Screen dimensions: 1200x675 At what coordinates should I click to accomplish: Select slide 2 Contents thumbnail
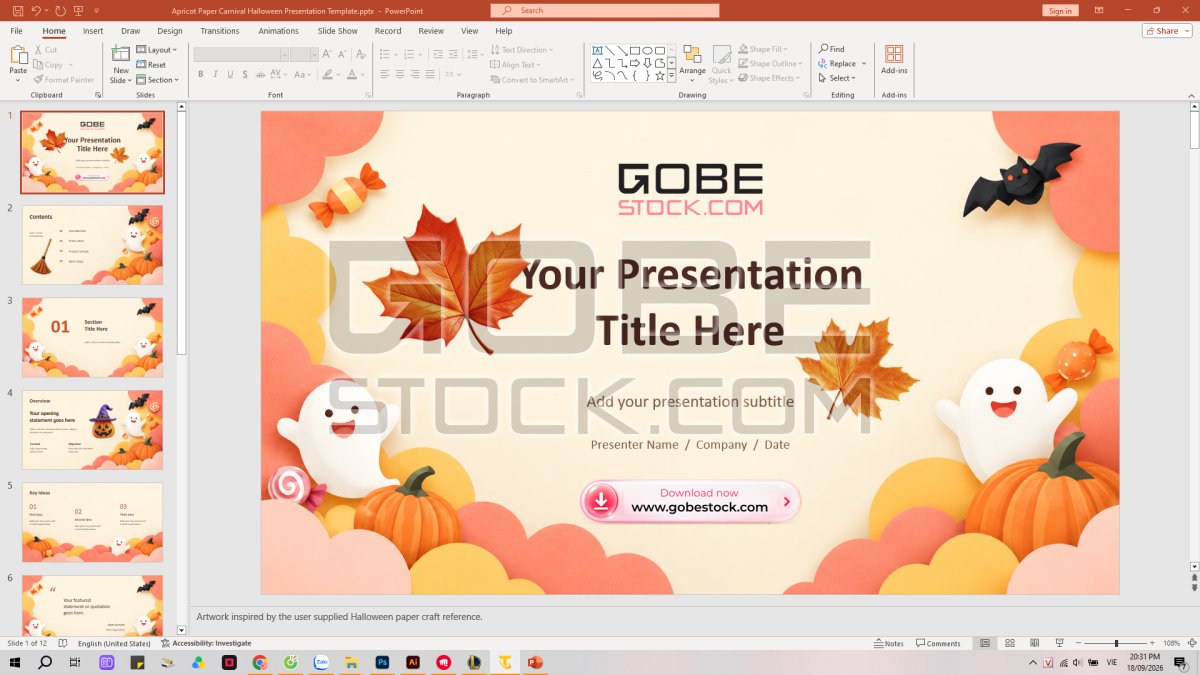pyautogui.click(x=92, y=245)
